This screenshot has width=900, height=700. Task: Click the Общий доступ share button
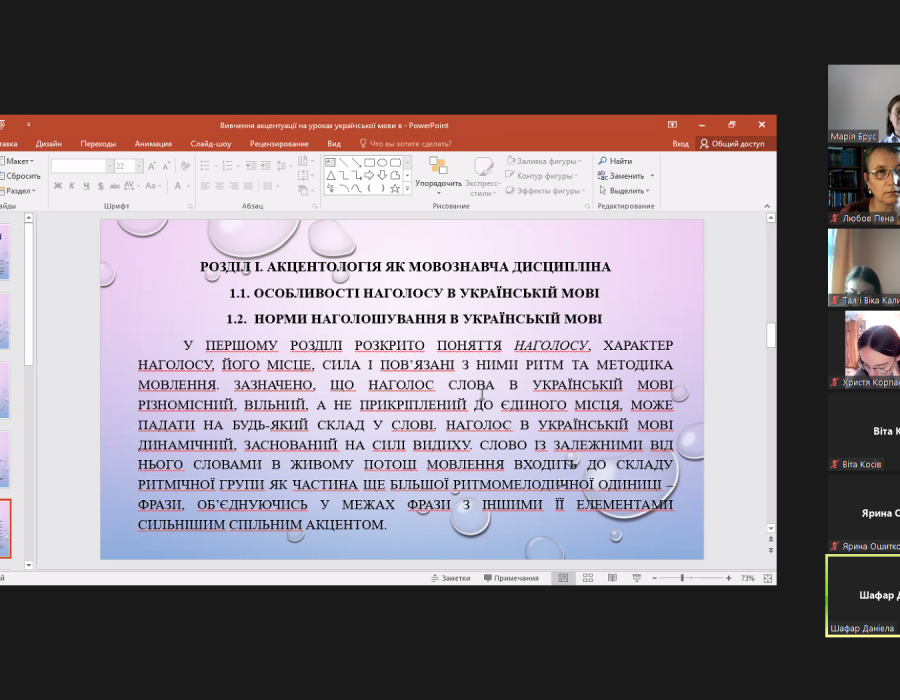(x=732, y=144)
